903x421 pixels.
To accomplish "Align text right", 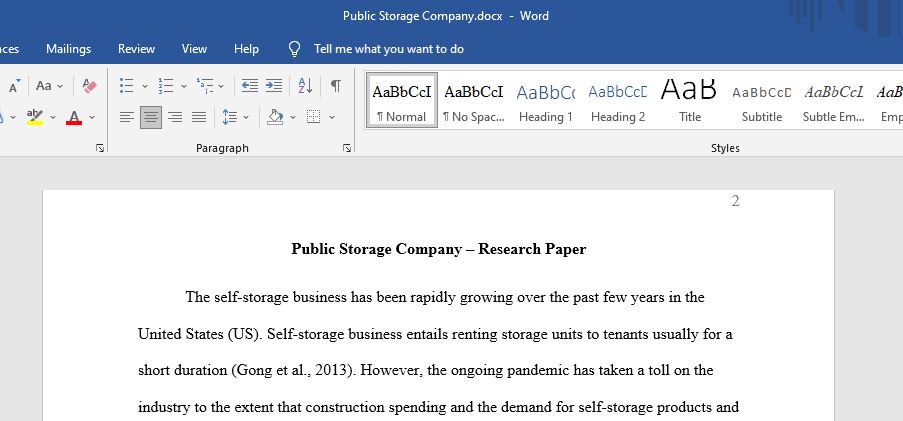I will (x=175, y=117).
